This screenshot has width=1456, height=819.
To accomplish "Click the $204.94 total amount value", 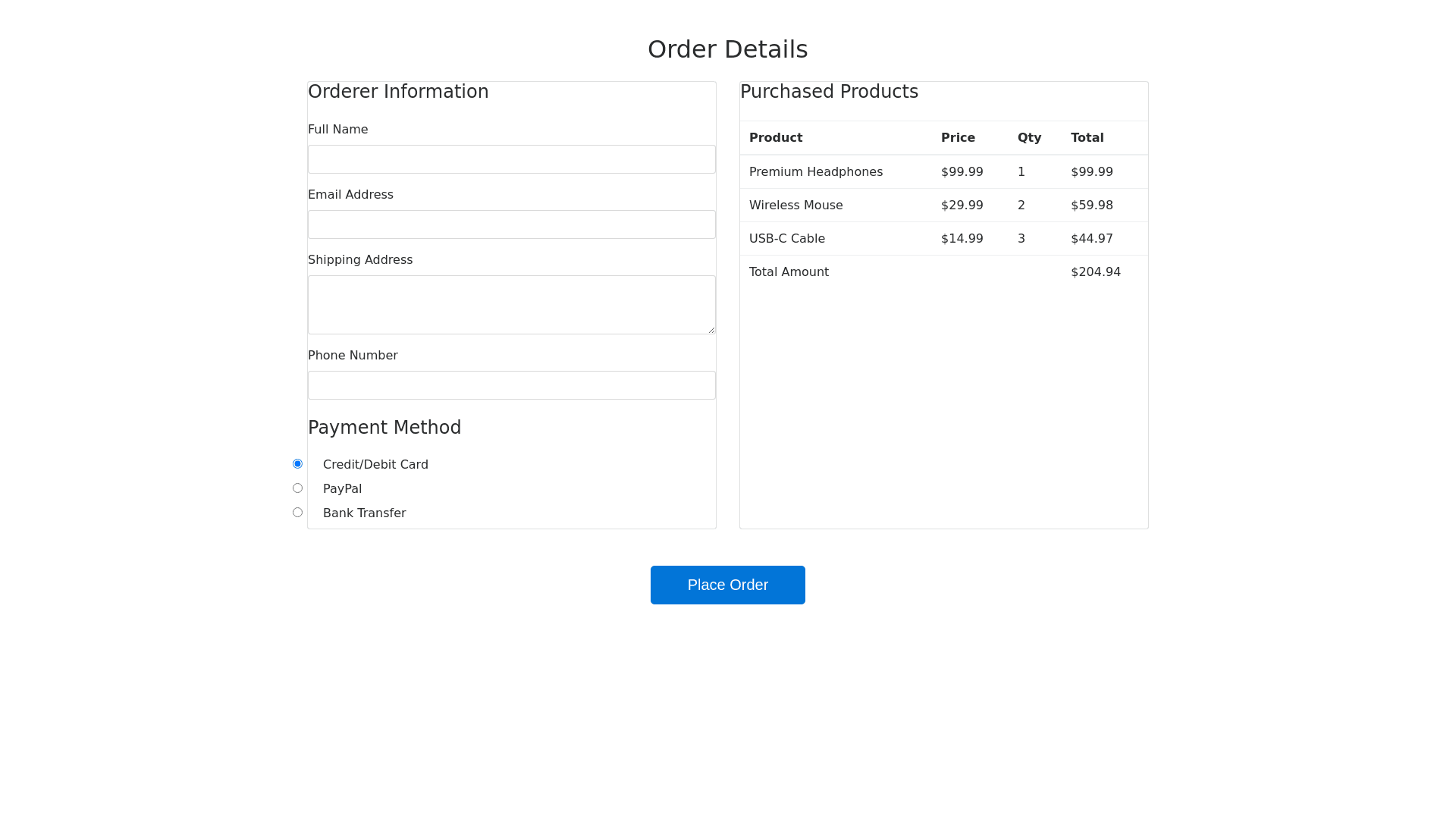I will pos(1095,271).
